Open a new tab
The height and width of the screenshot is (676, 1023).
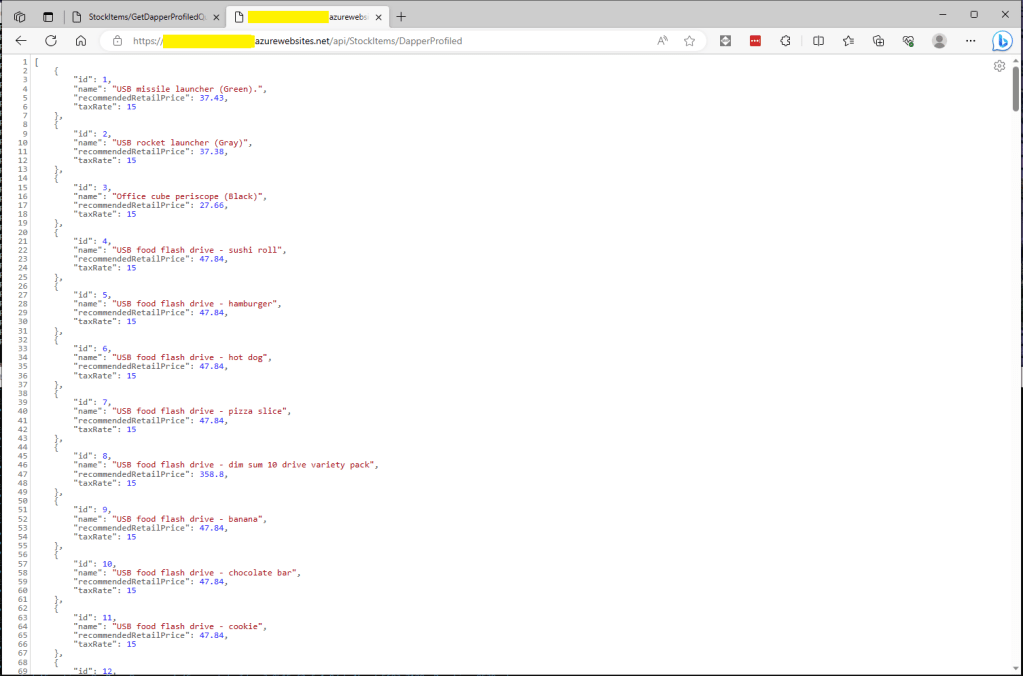(401, 17)
